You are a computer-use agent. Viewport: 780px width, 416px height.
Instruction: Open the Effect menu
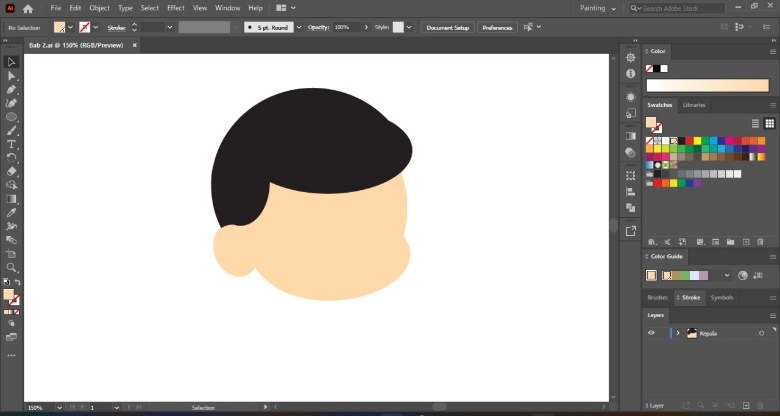tap(176, 8)
